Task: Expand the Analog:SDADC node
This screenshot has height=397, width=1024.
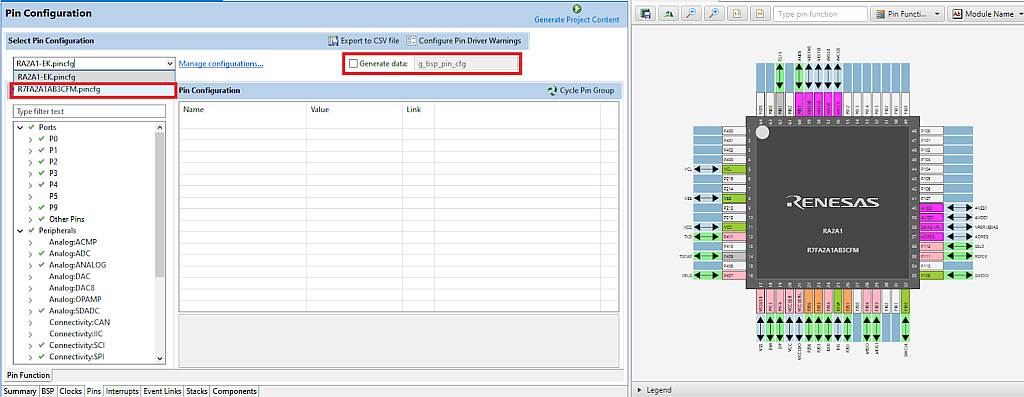Action: click(30, 311)
